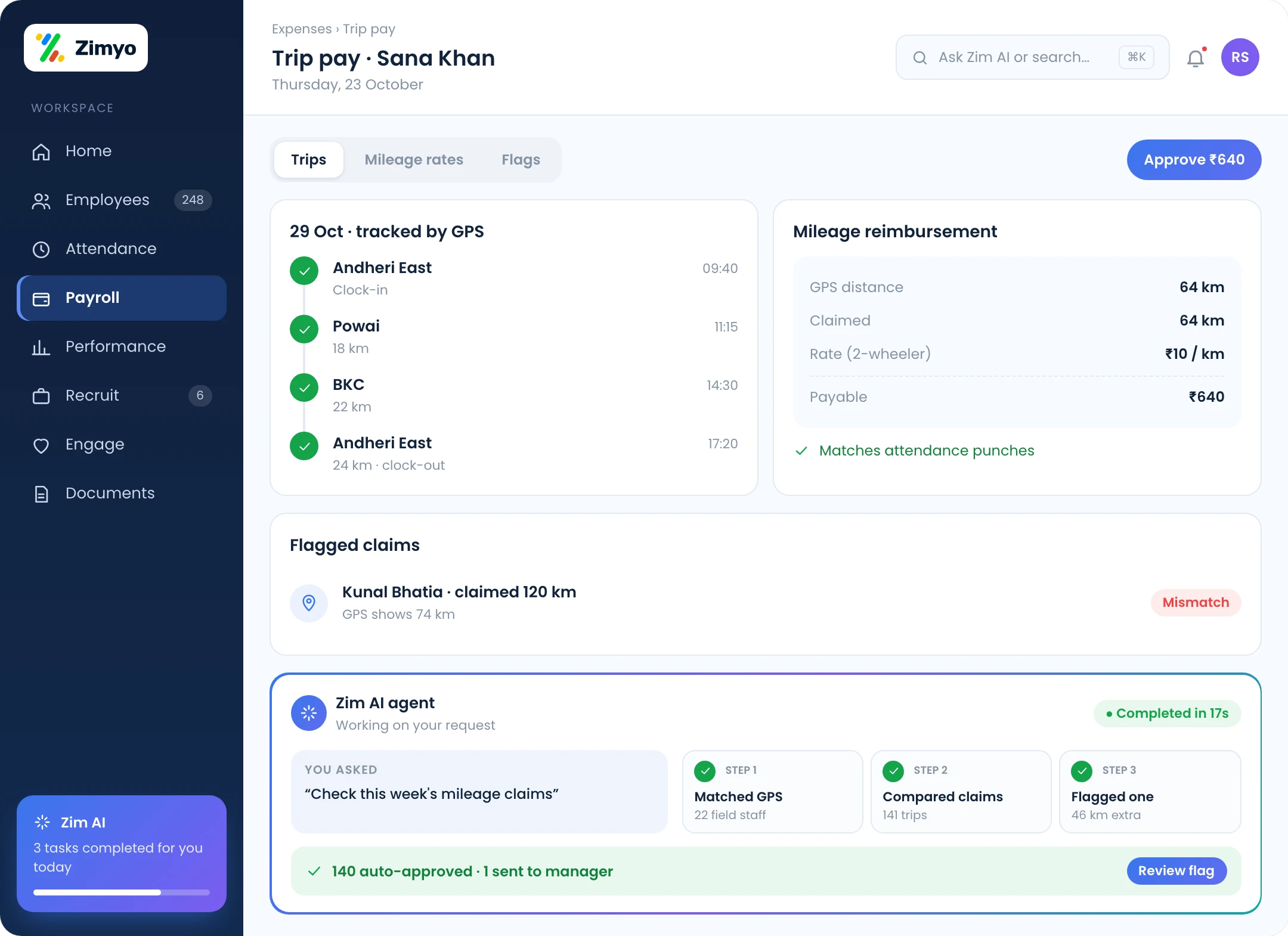Click Review flag button

pyautogui.click(x=1176, y=871)
